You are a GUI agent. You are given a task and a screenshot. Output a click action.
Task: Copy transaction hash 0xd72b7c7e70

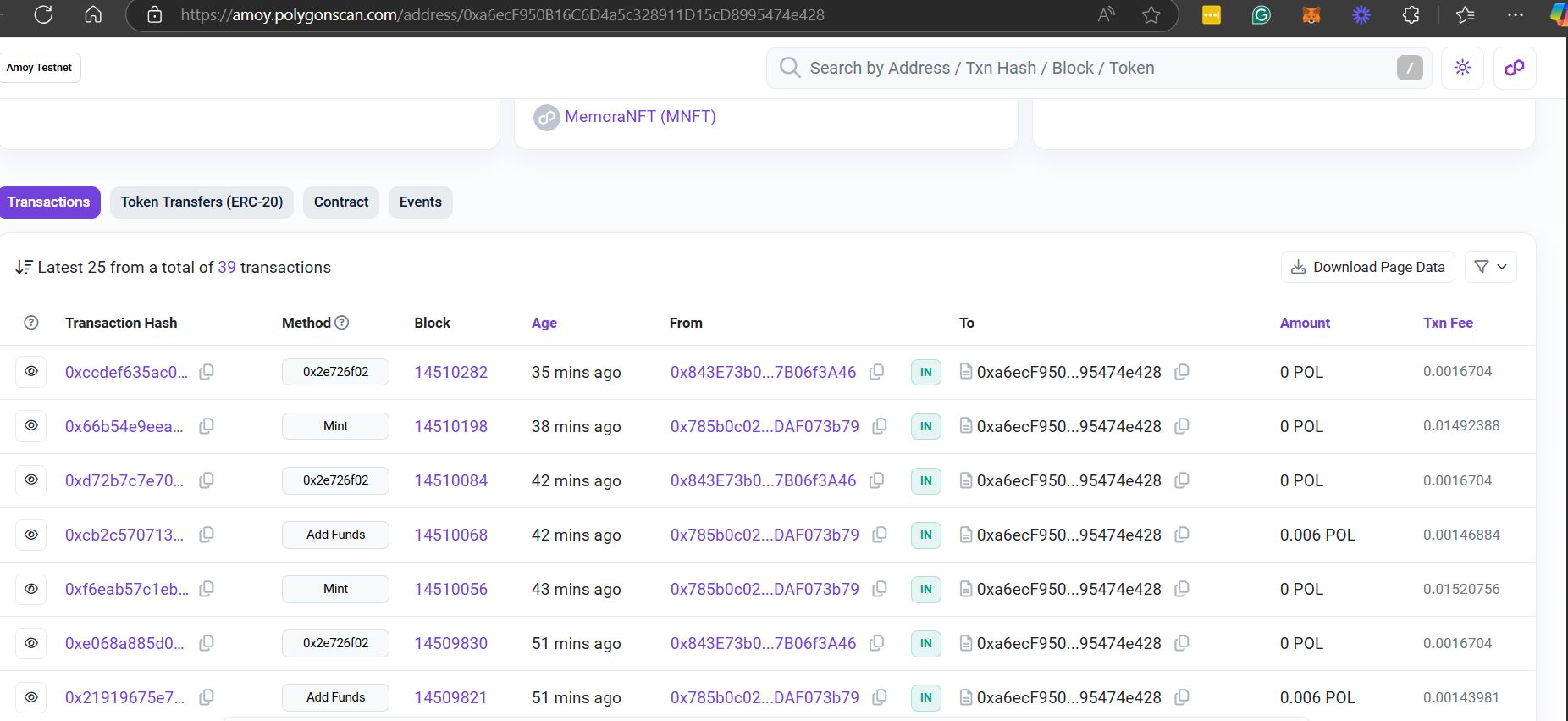(206, 480)
